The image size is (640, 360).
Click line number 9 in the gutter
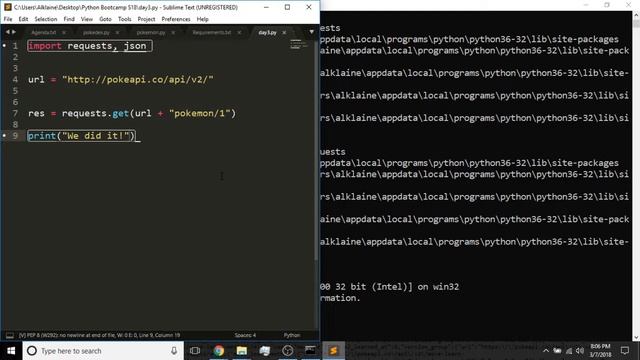[x=15, y=136]
